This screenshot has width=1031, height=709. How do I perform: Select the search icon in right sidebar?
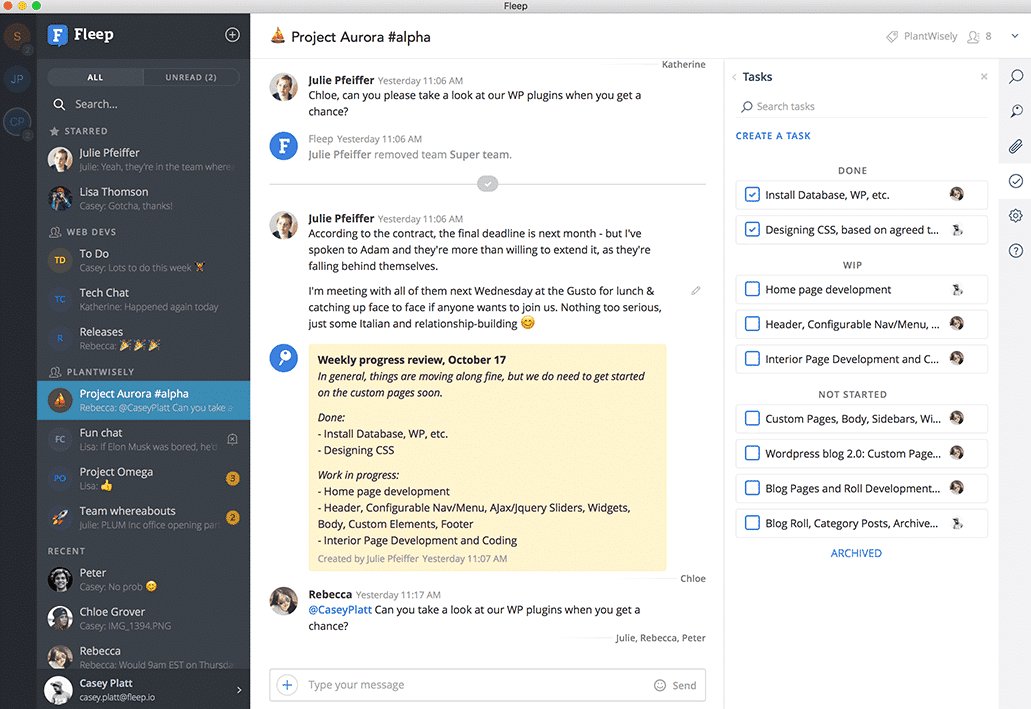(x=1016, y=76)
